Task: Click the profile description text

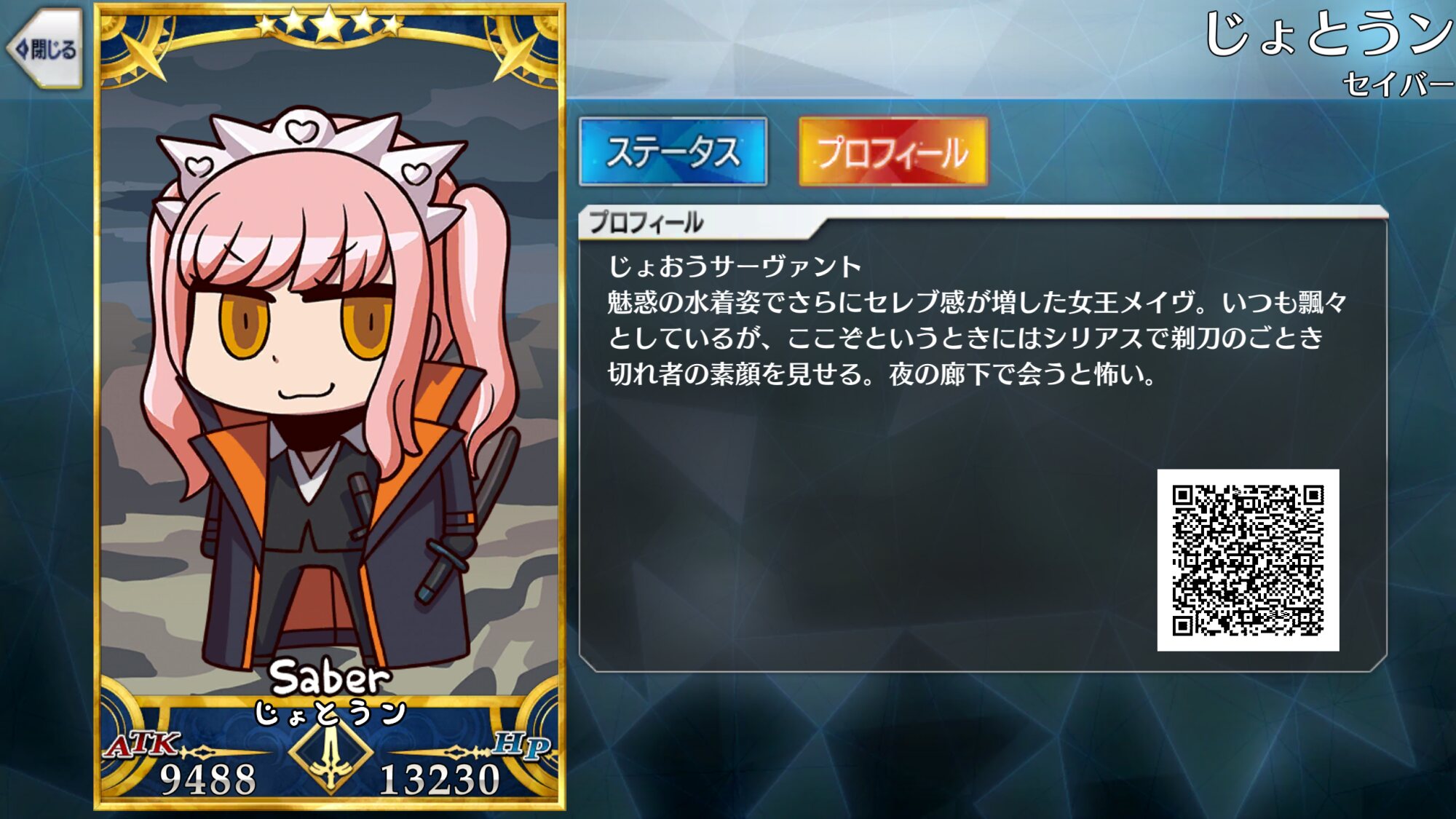Action: pyautogui.click(x=977, y=320)
